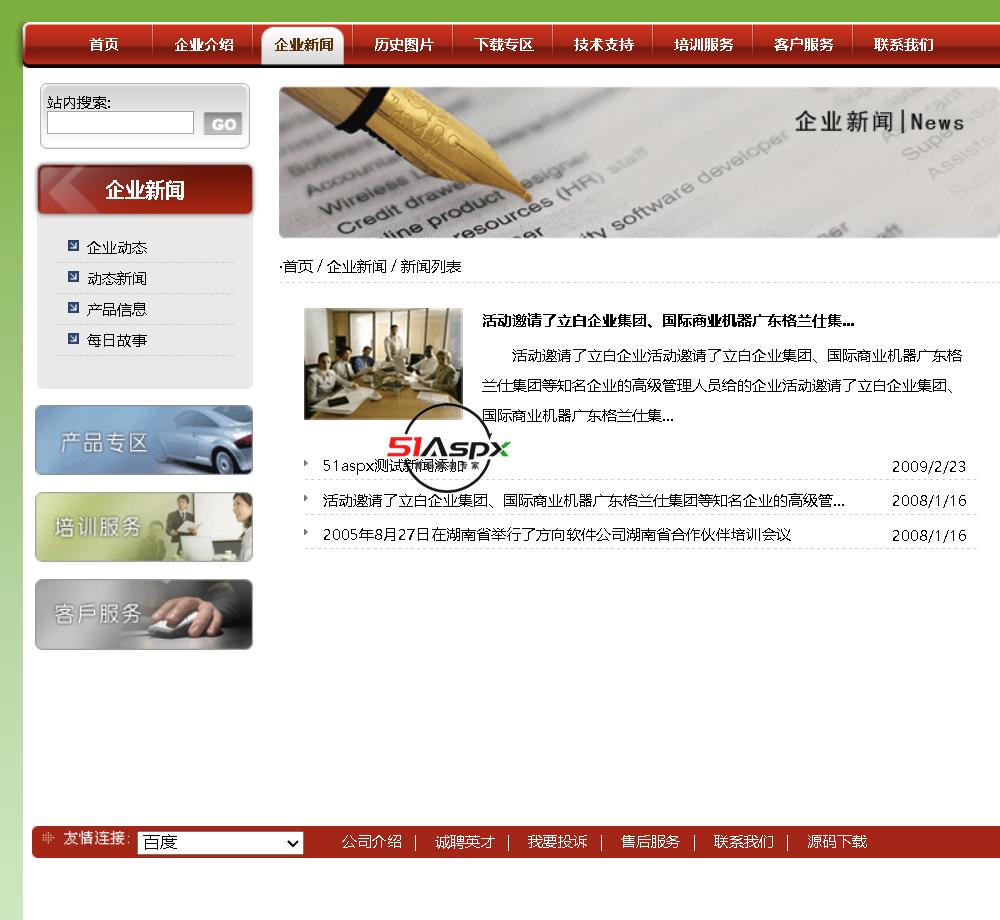This screenshot has height=920, width=1000.
Task: Open the 诚聘英才 footer link
Action: (465, 842)
